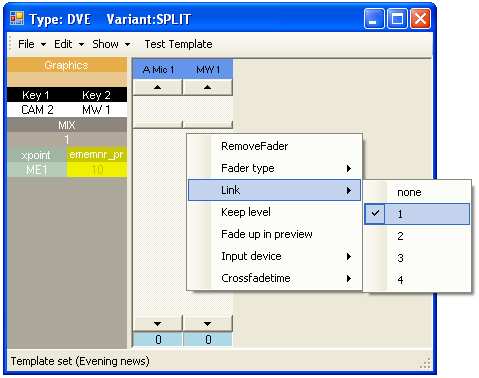Click the MW 1 fader knob
The width and height of the screenshot is (479, 378).
click(x=208, y=125)
